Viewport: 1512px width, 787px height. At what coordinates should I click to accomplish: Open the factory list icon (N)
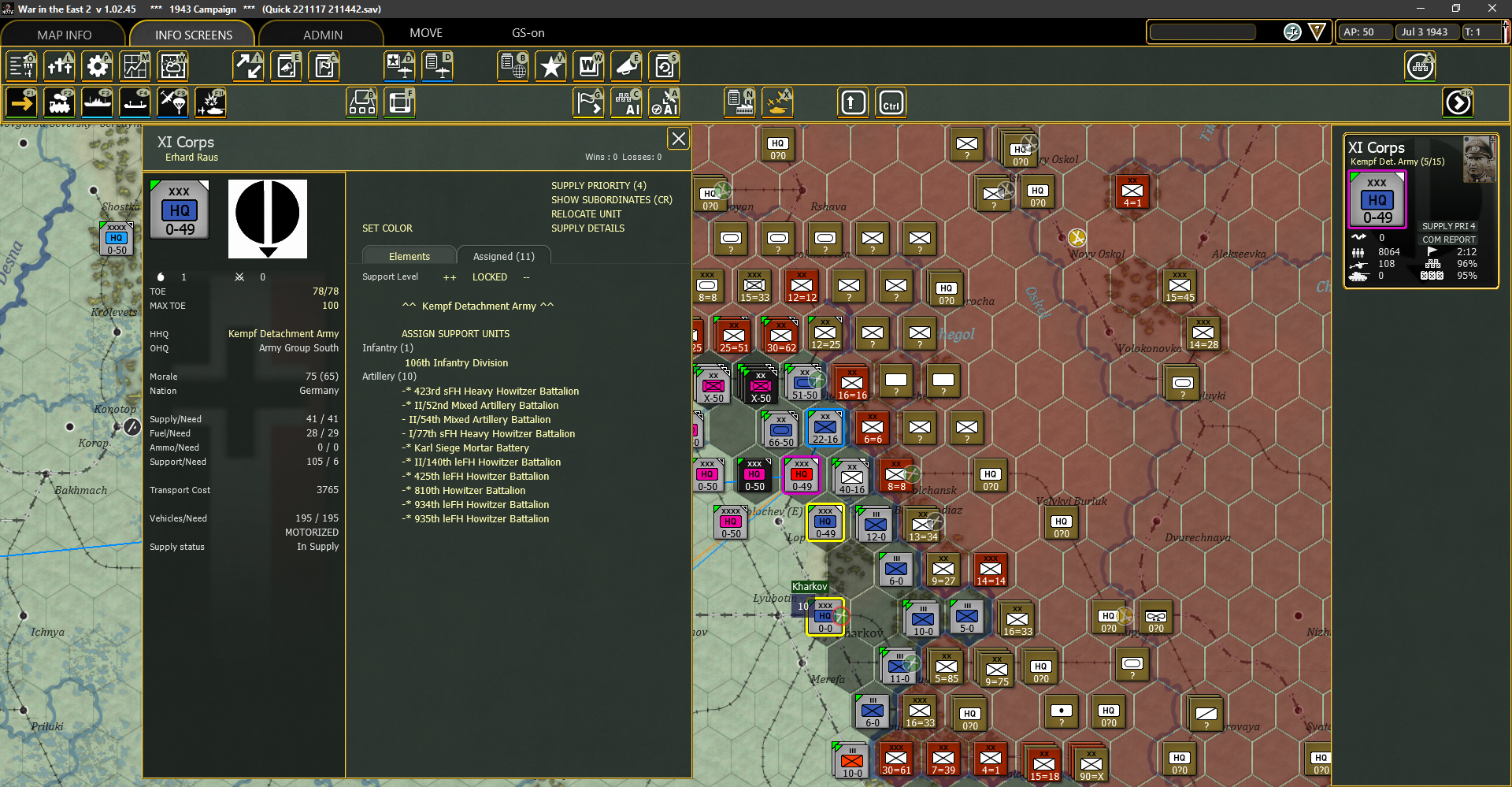tap(739, 102)
